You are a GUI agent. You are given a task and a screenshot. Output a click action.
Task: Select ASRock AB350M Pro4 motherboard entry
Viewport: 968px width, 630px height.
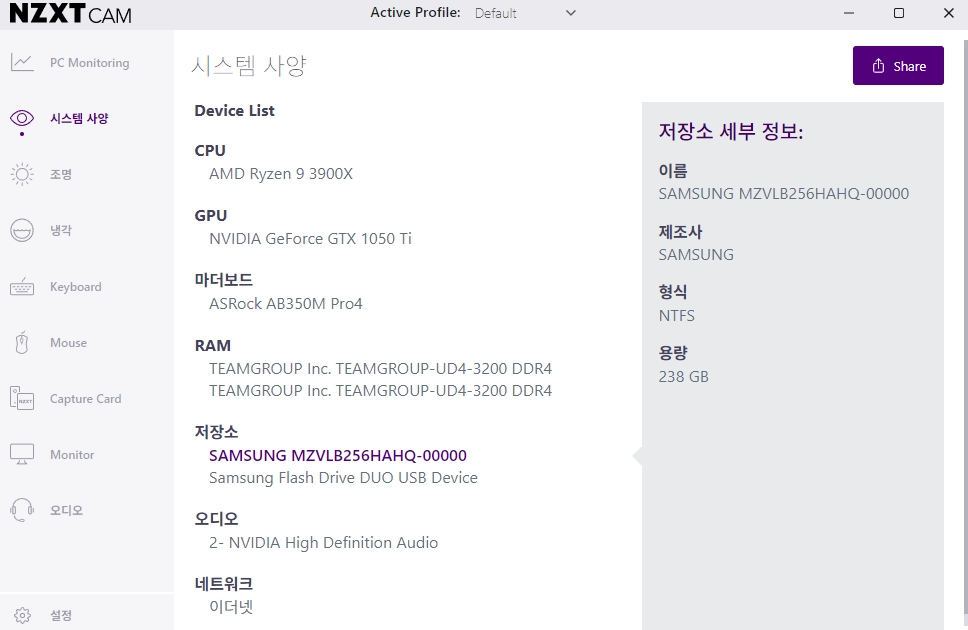pyautogui.click(x=286, y=303)
